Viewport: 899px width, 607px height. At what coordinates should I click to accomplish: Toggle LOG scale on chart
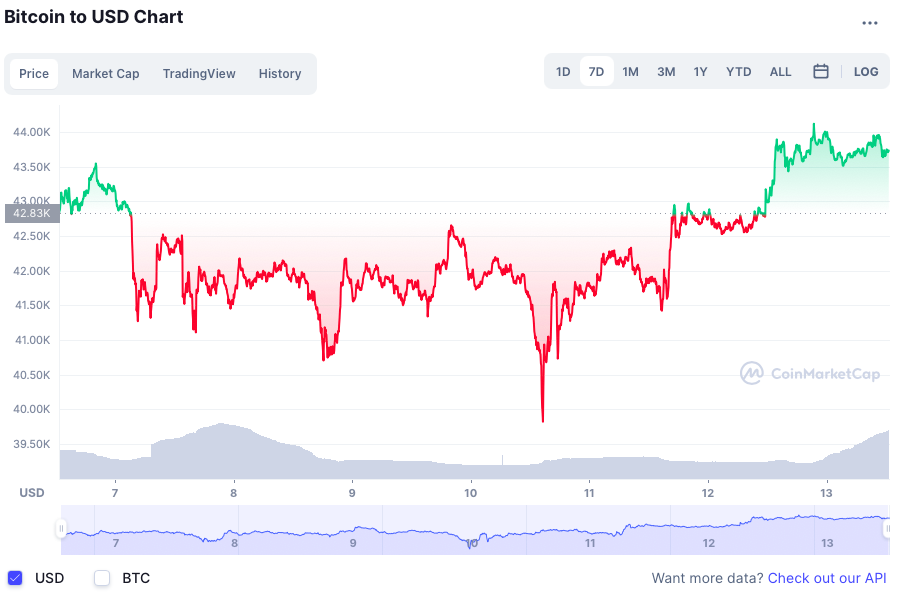866,72
